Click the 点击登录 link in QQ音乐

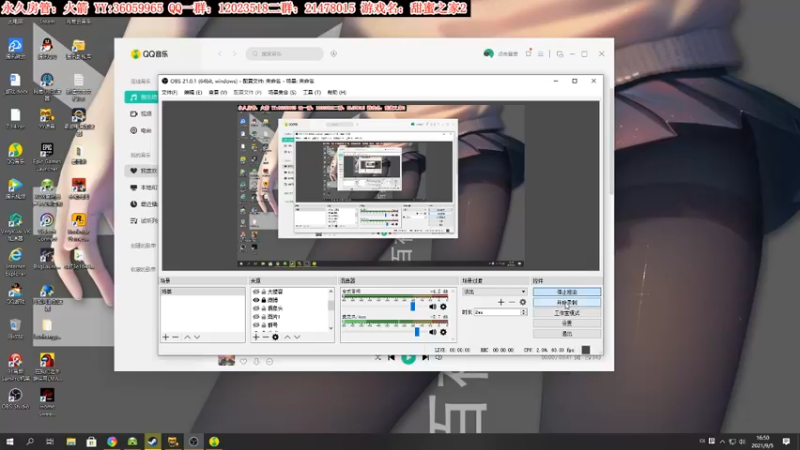[x=508, y=54]
